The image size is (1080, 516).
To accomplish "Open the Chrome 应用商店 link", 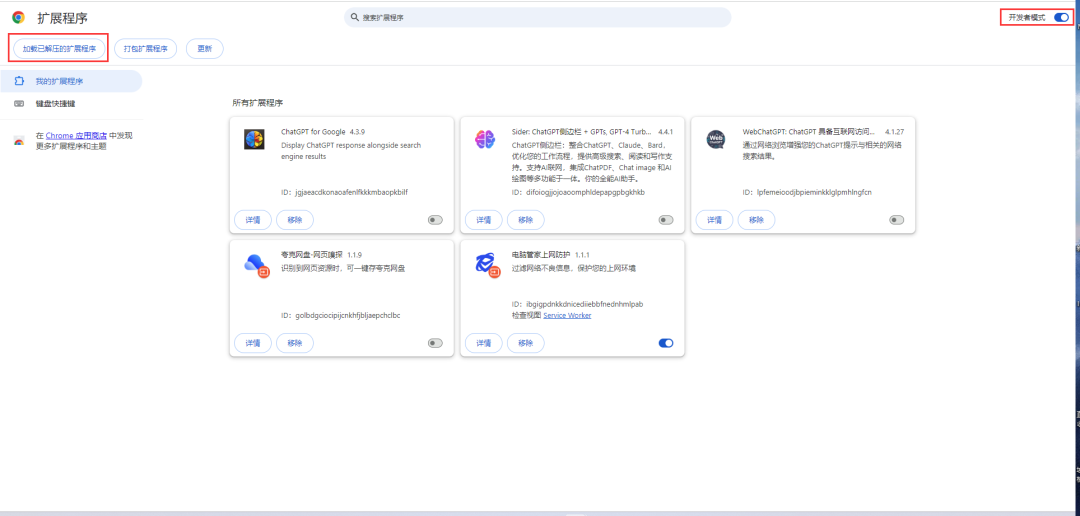I will tap(76, 136).
